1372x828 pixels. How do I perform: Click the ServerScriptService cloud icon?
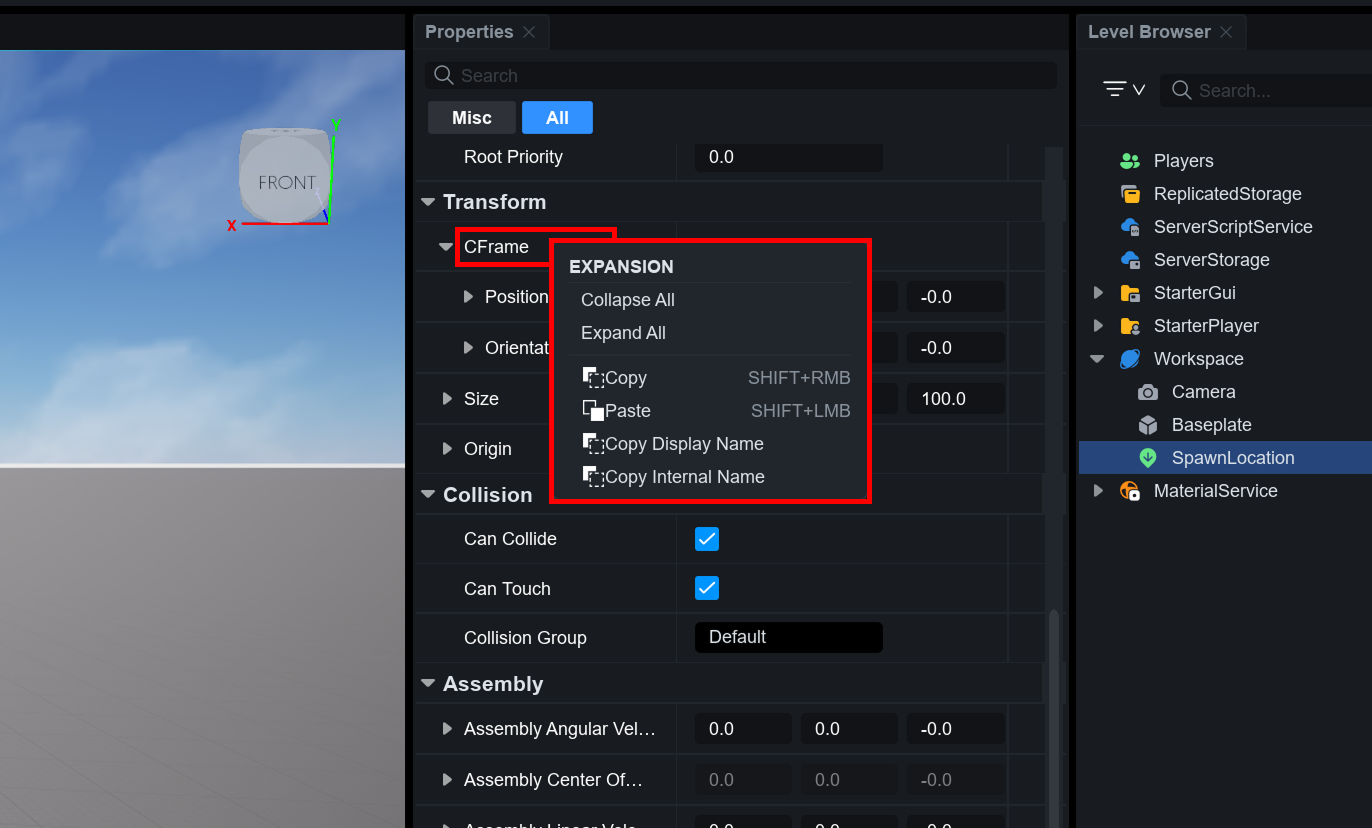[x=1130, y=227]
